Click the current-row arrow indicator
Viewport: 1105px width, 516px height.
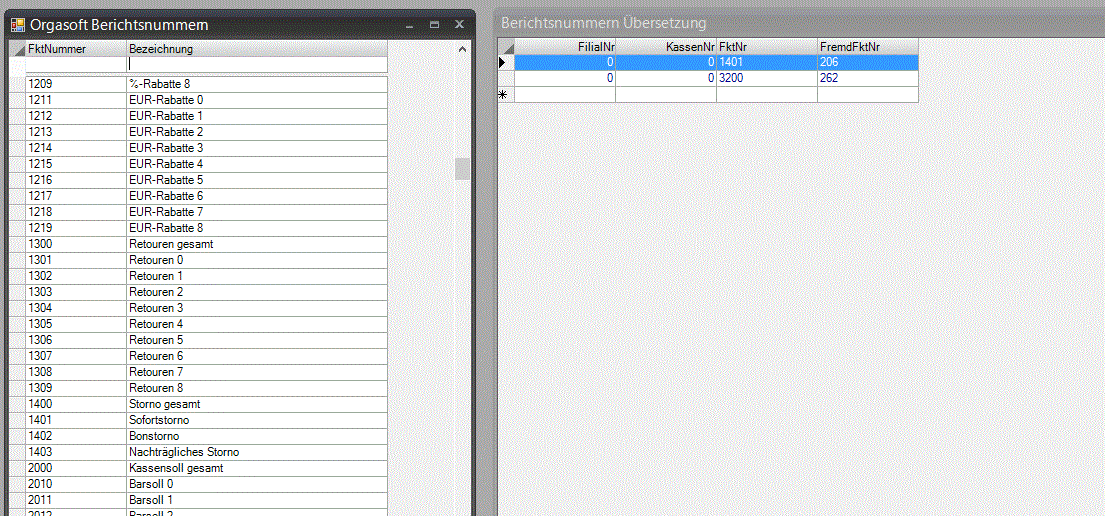coord(505,62)
